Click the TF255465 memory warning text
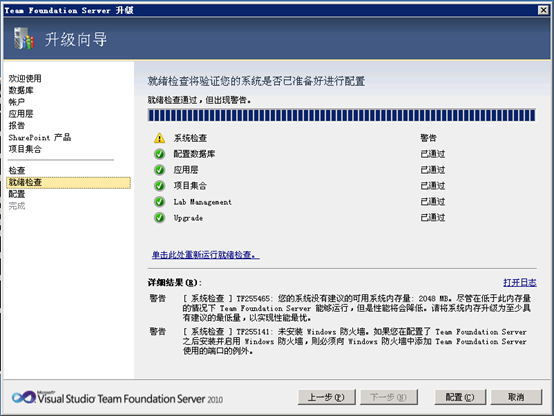 tap(356, 308)
